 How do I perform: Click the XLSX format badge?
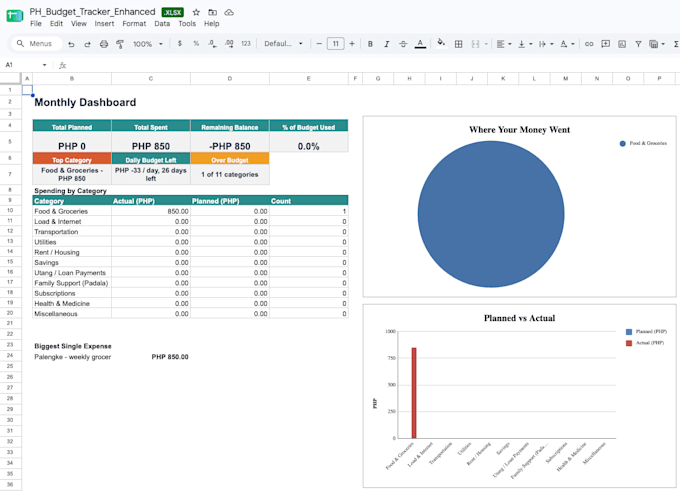pyautogui.click(x=173, y=12)
